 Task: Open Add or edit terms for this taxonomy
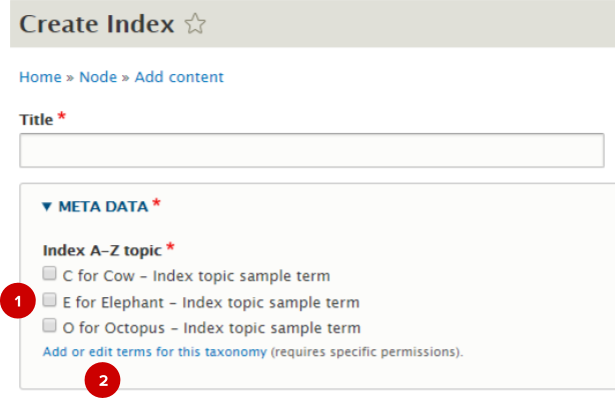click(154, 352)
